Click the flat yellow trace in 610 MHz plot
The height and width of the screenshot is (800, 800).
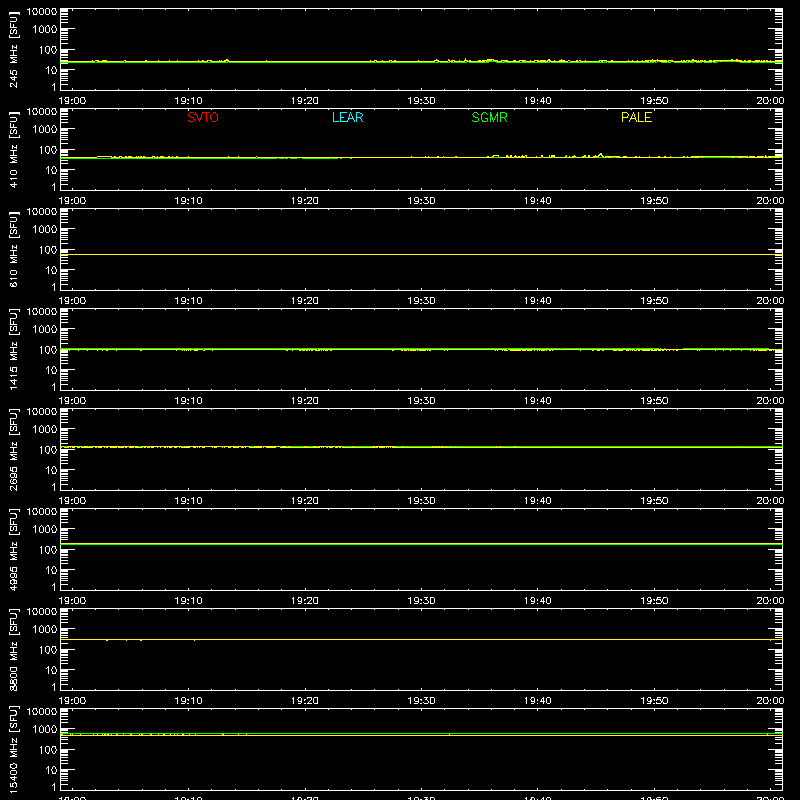click(421, 254)
